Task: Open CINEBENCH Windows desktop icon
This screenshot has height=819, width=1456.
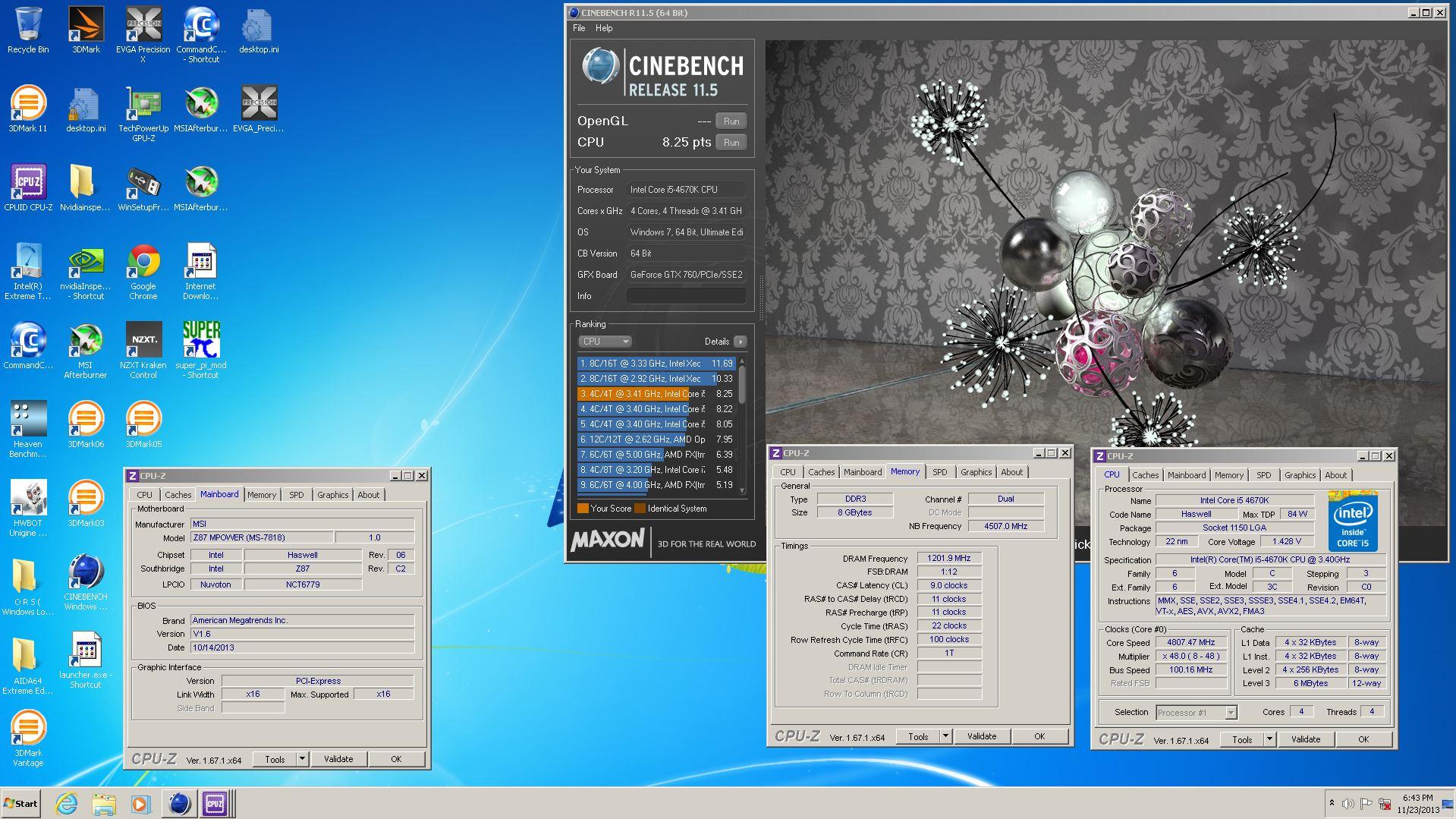Action: 86,583
